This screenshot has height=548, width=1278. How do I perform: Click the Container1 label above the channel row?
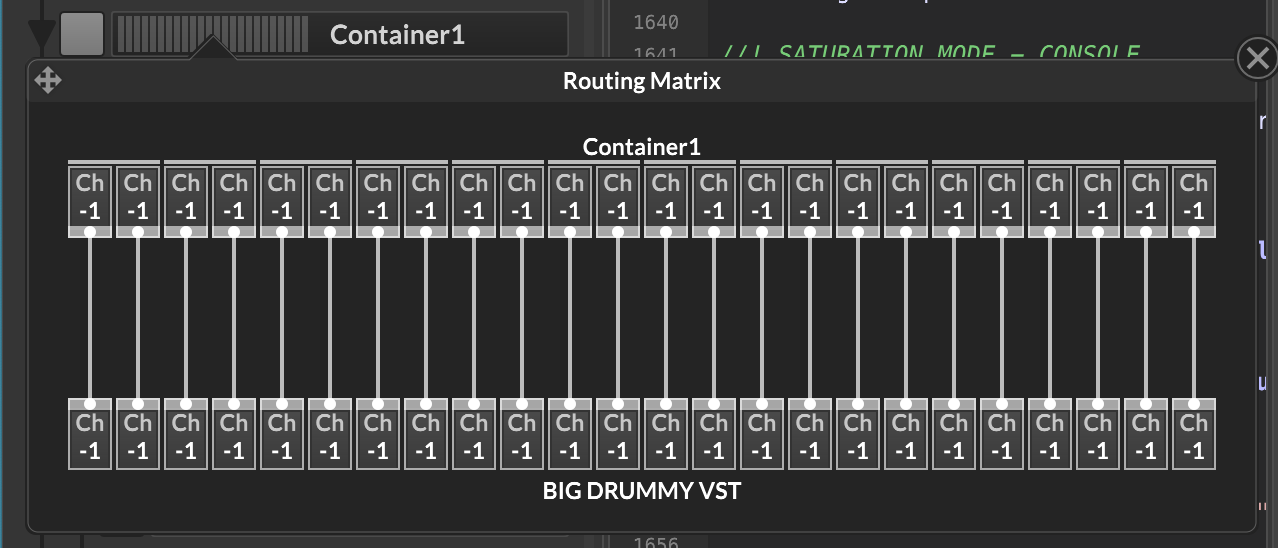coord(641,147)
